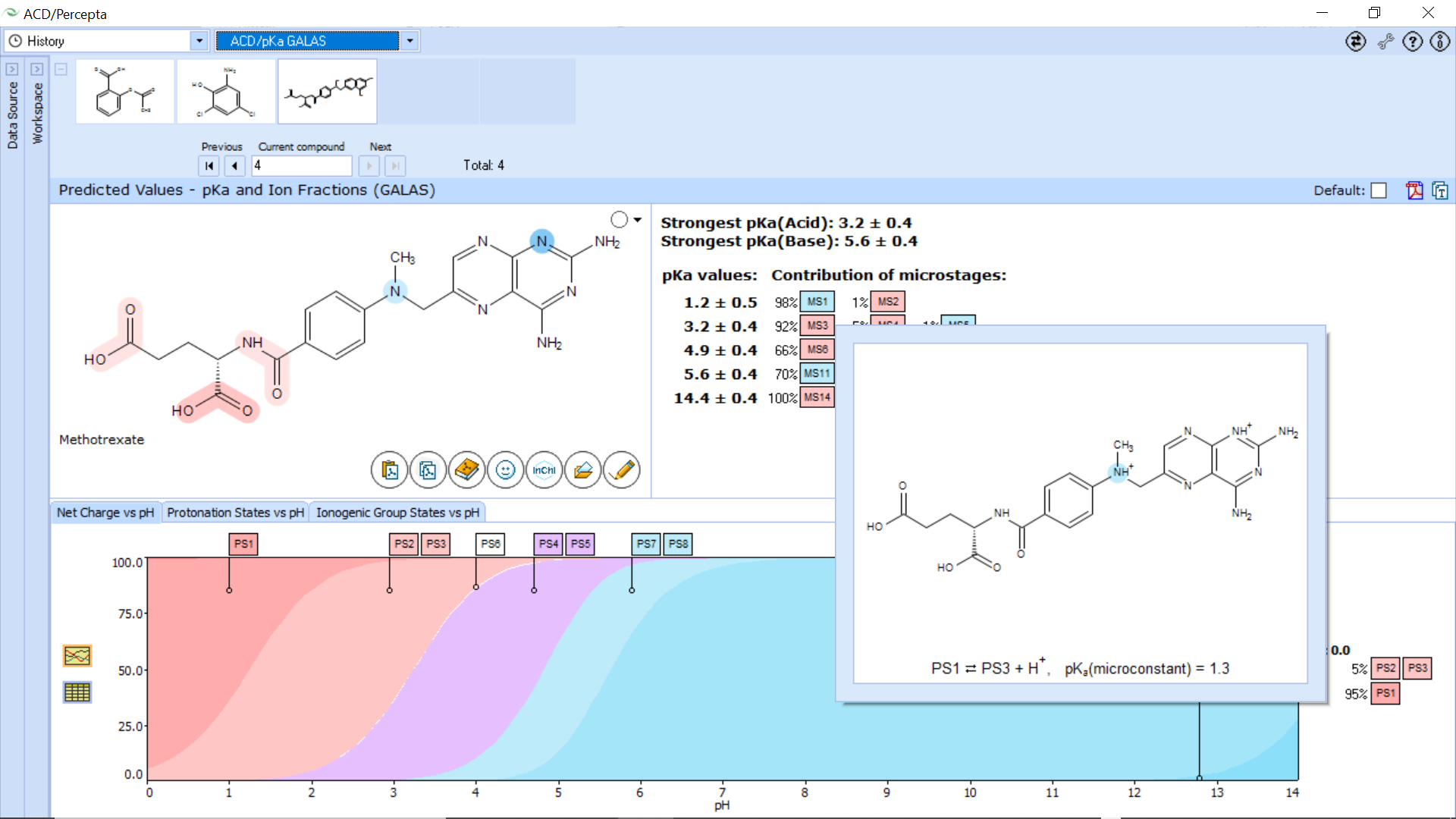Select the radio circle above structure
The image size is (1456, 819).
[619, 220]
